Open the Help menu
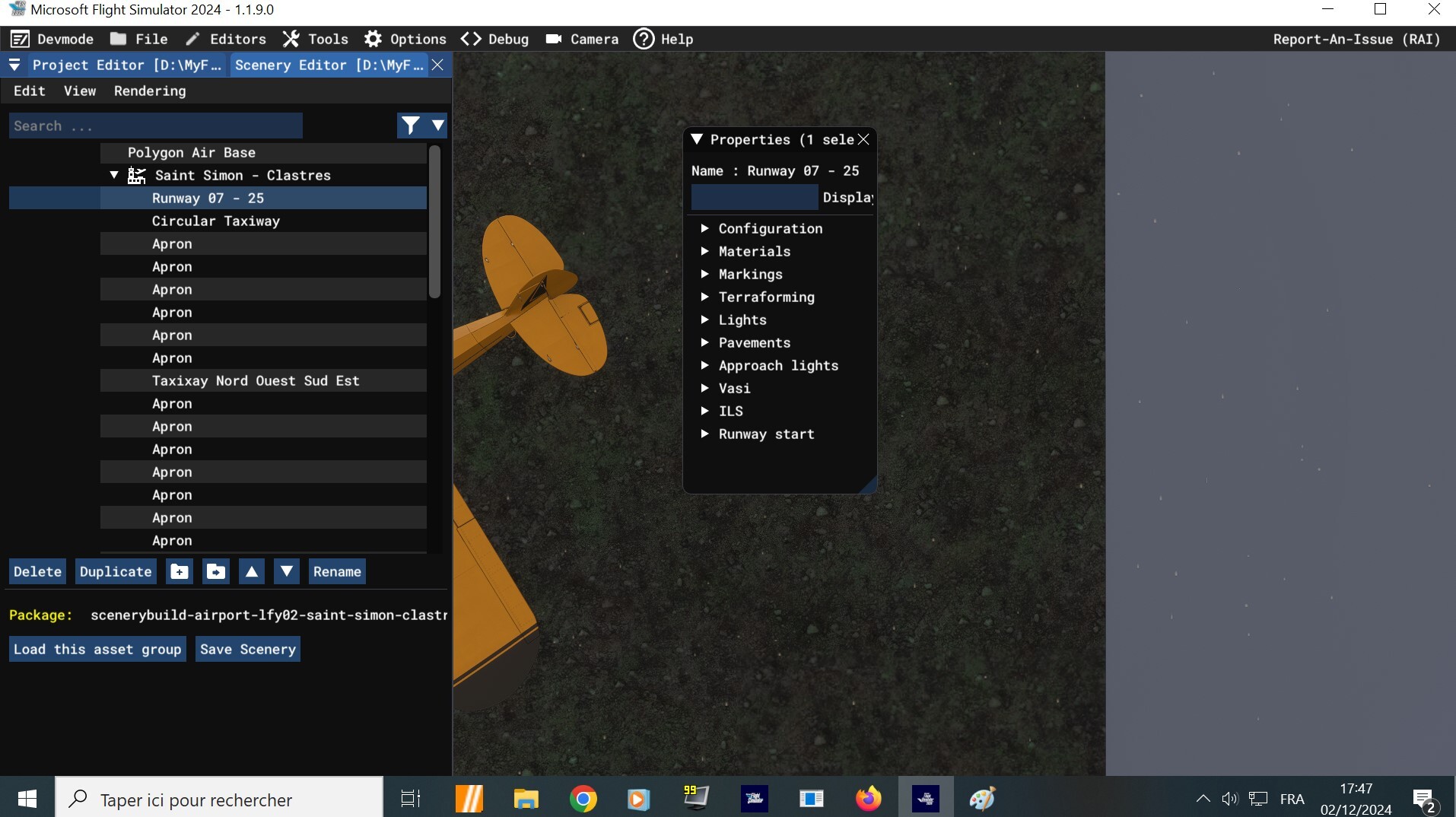The image size is (1456, 817). pyautogui.click(x=663, y=40)
